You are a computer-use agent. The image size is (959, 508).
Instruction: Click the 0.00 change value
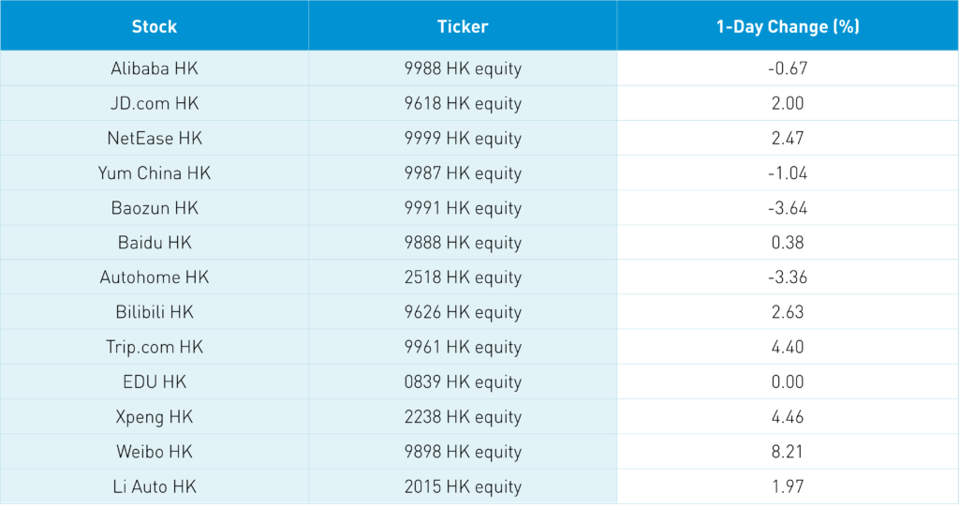coord(787,382)
